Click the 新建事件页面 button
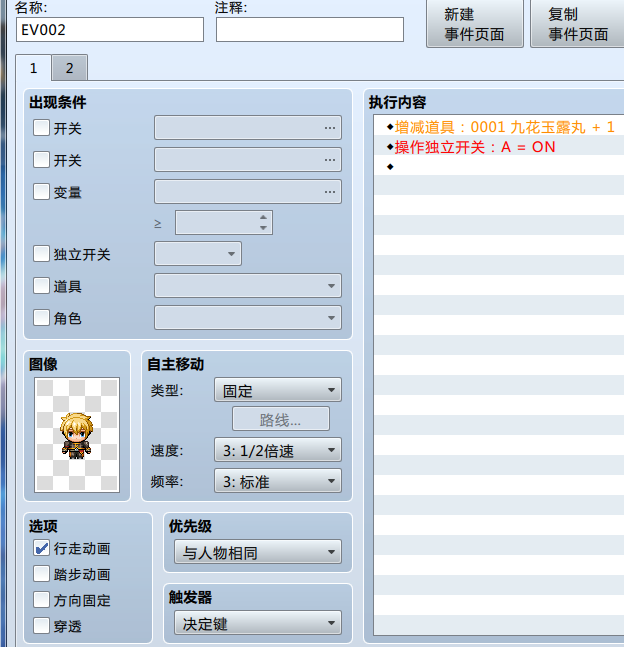 pyautogui.click(x=475, y=24)
